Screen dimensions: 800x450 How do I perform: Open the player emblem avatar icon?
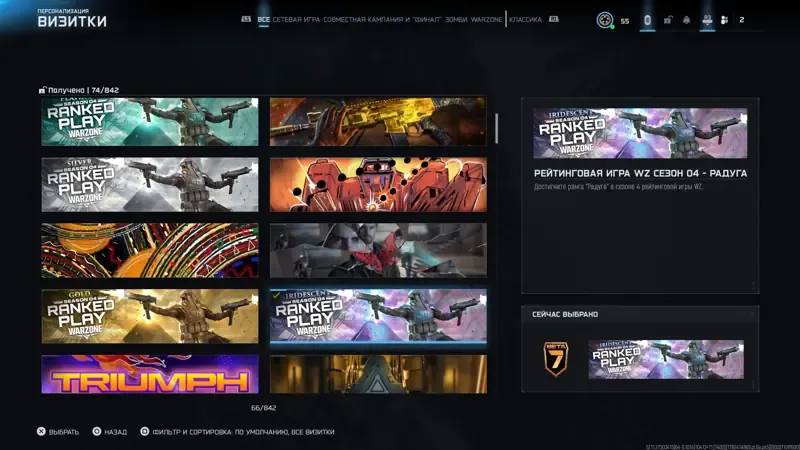coord(605,20)
